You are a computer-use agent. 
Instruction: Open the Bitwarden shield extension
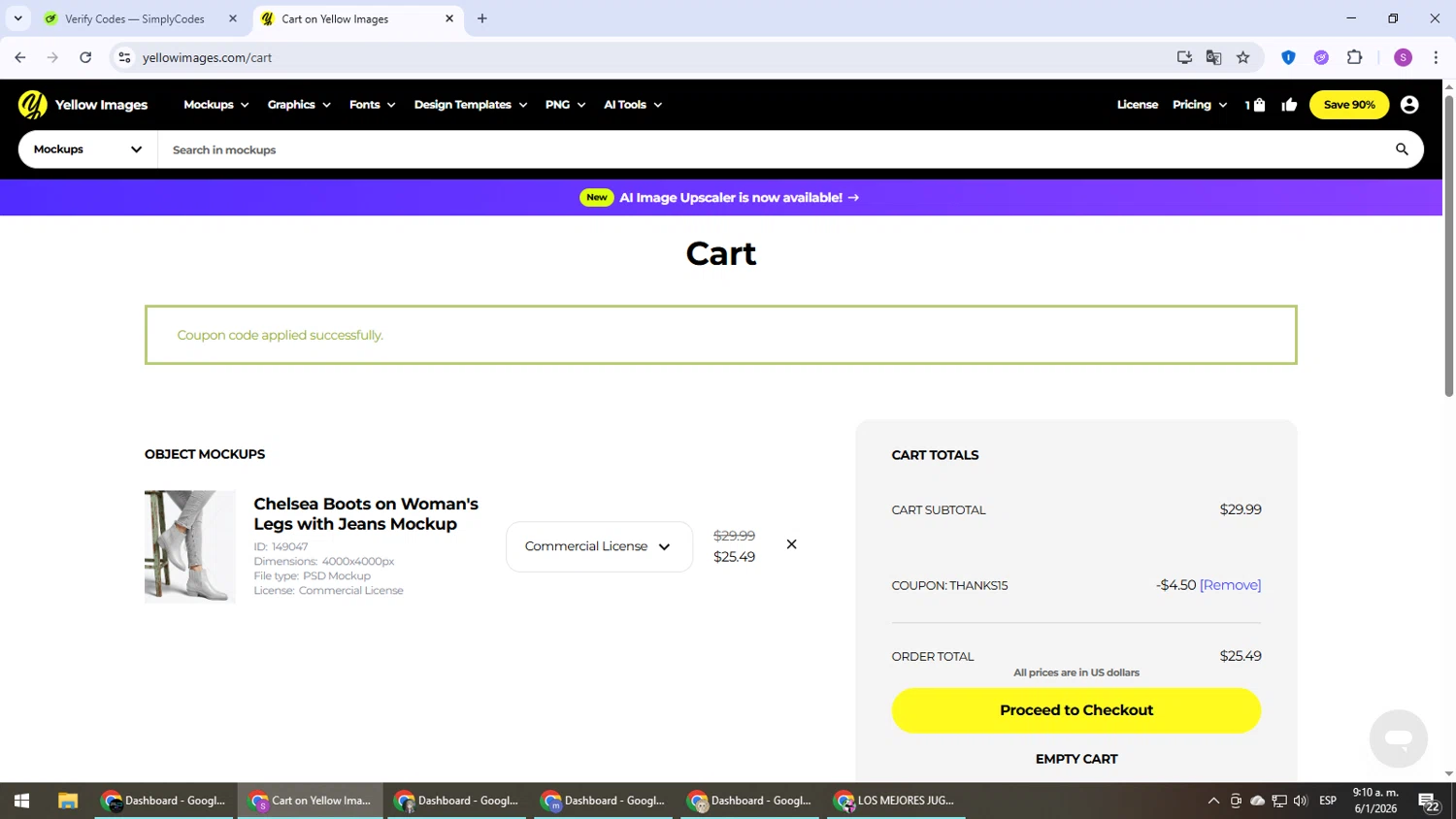1288,57
